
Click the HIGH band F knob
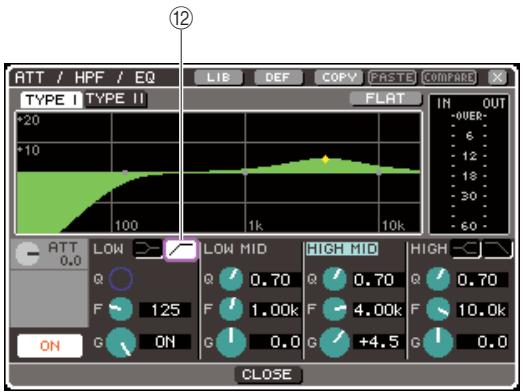tap(438, 309)
